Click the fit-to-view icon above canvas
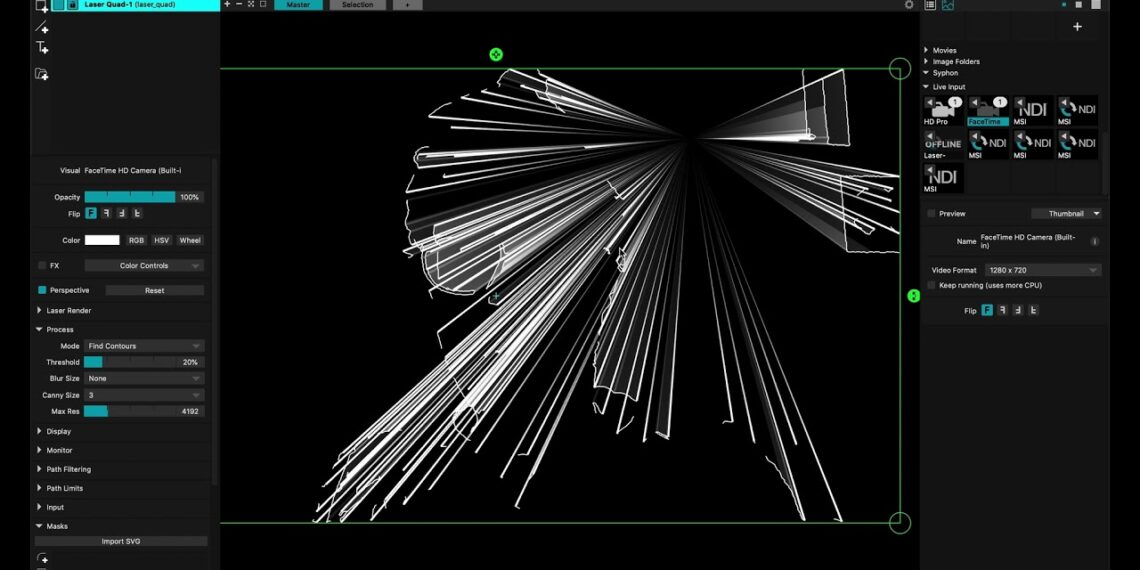The image size is (1140, 570). click(x=251, y=5)
